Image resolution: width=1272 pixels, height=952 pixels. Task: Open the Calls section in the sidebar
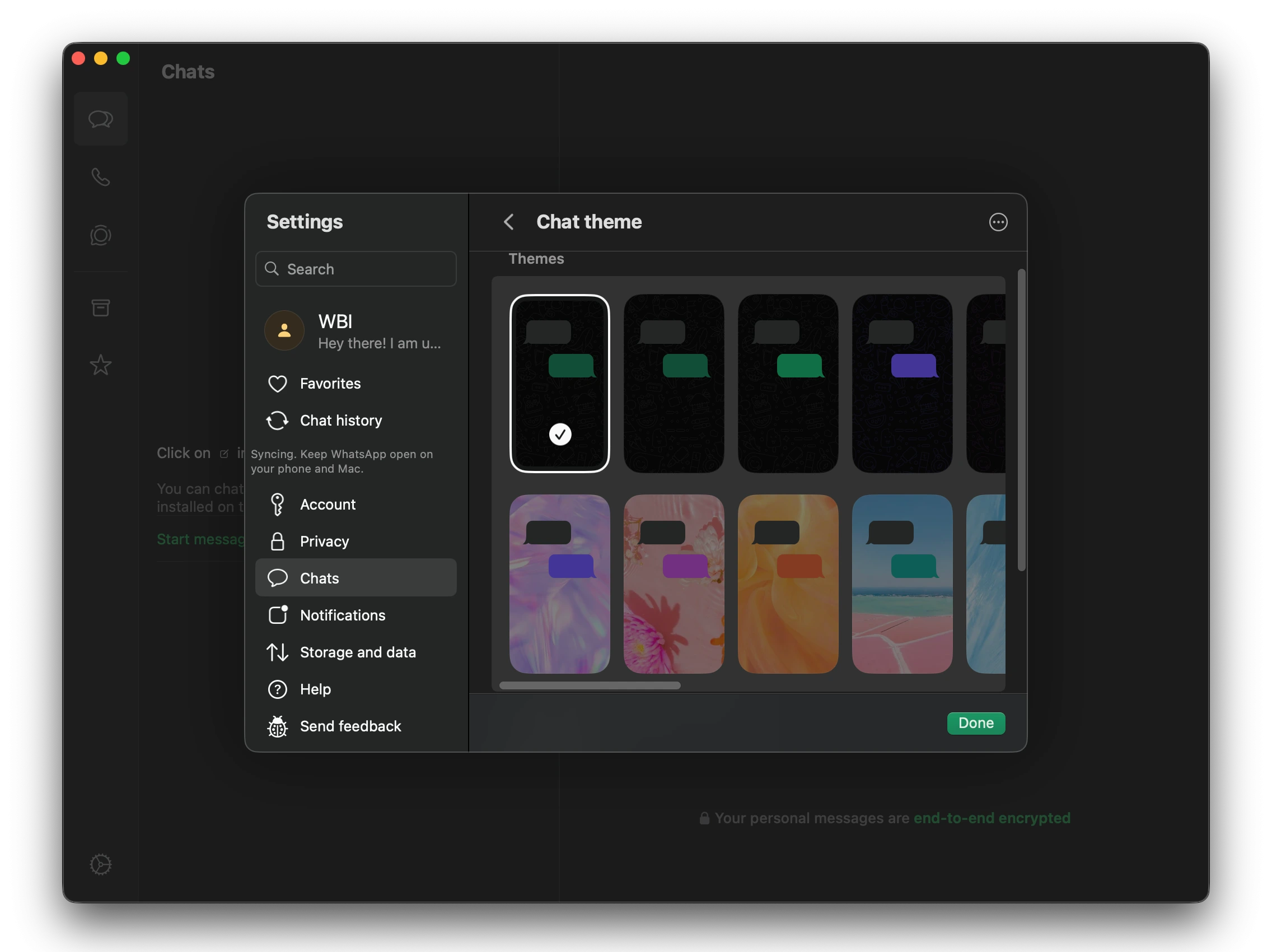(x=101, y=177)
